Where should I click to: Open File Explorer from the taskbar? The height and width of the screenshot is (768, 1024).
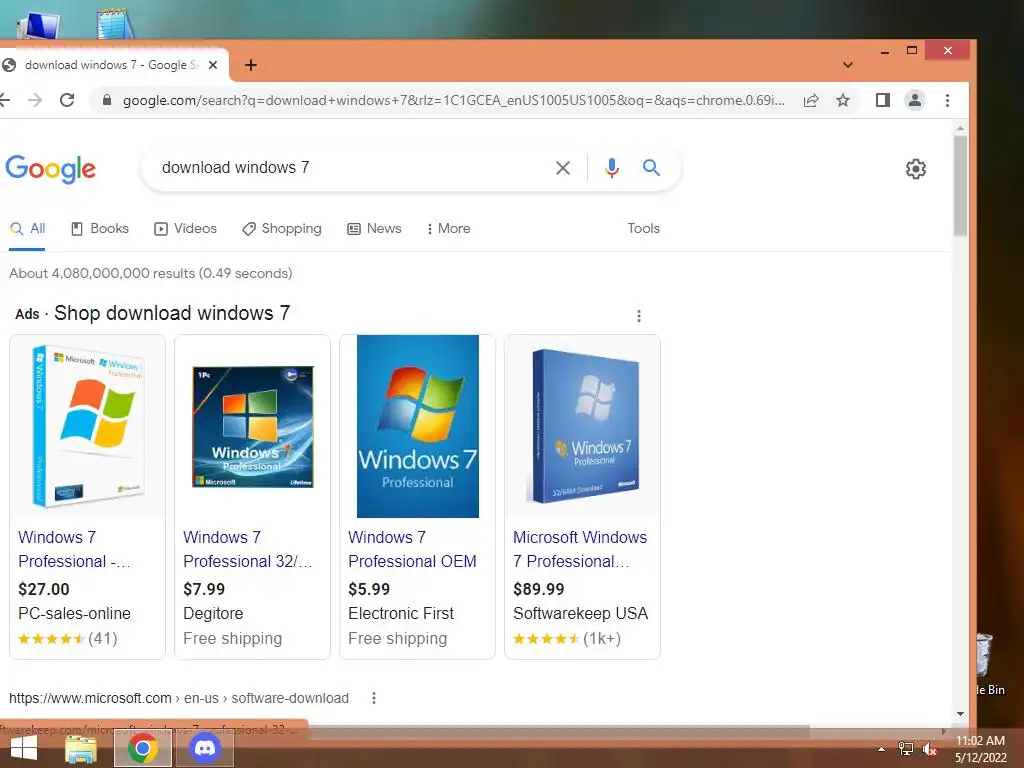point(81,748)
